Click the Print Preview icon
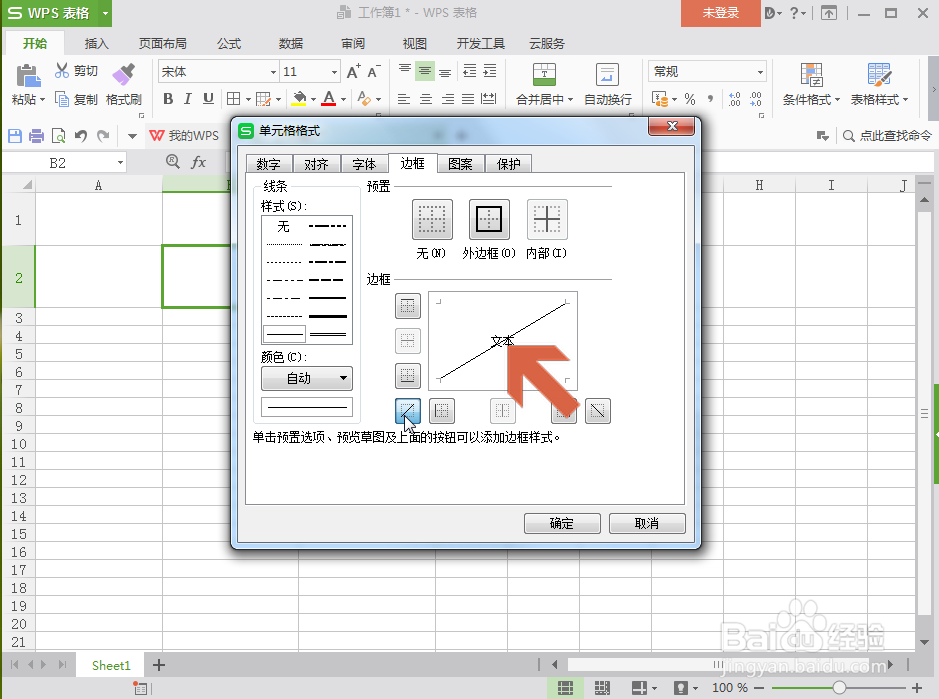The image size is (939, 699). [x=59, y=136]
